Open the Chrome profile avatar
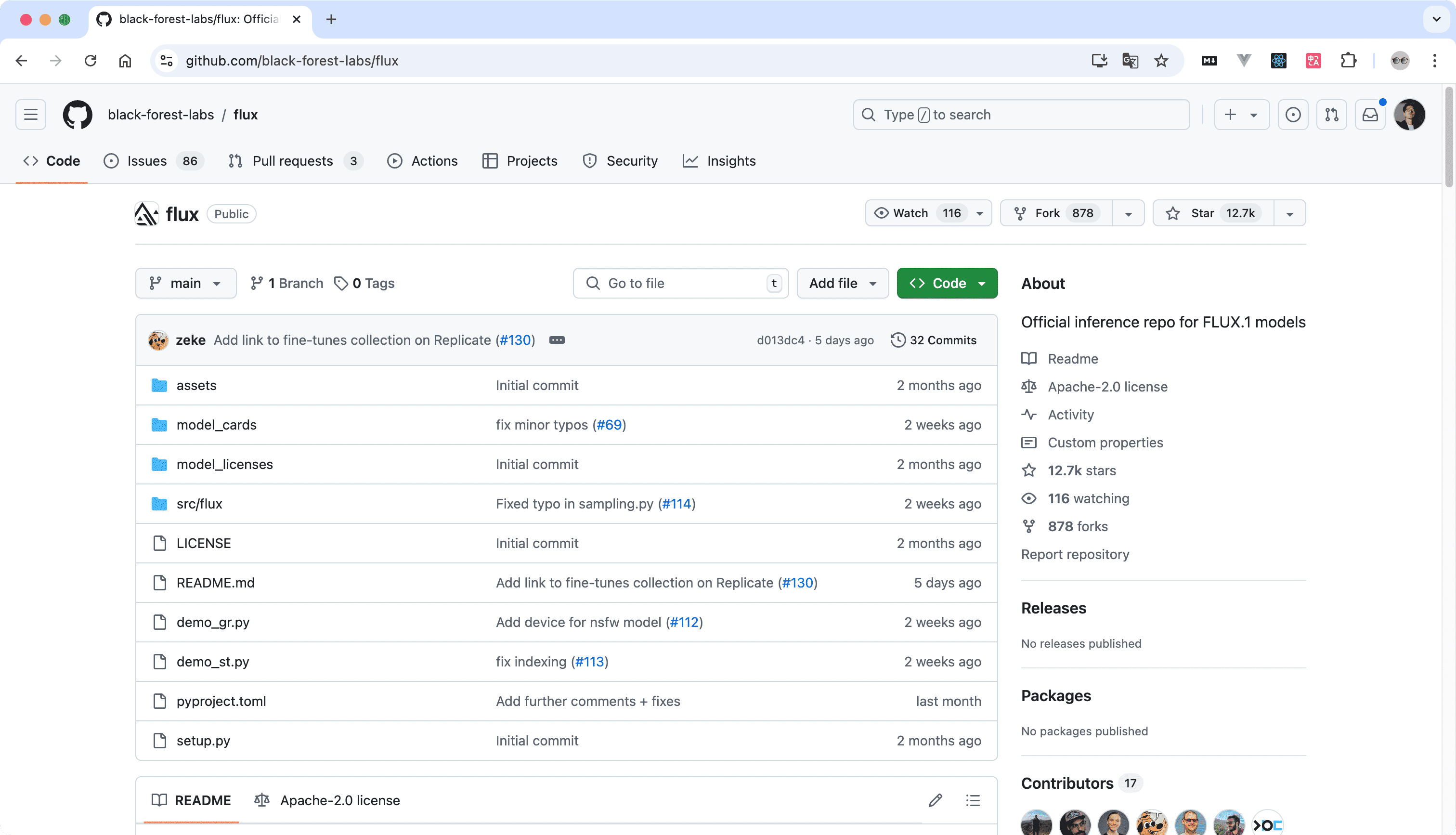 (x=1399, y=61)
